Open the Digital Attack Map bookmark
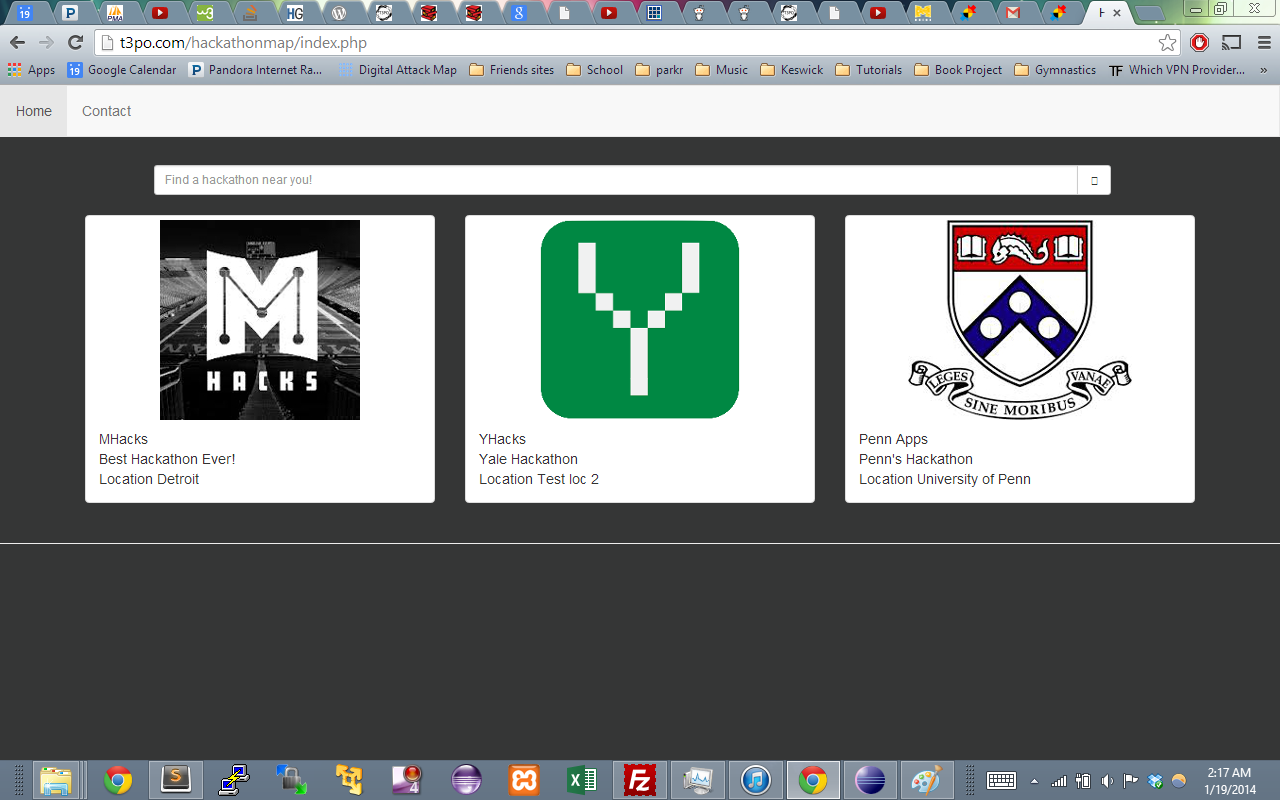The image size is (1280, 800). 397,70
